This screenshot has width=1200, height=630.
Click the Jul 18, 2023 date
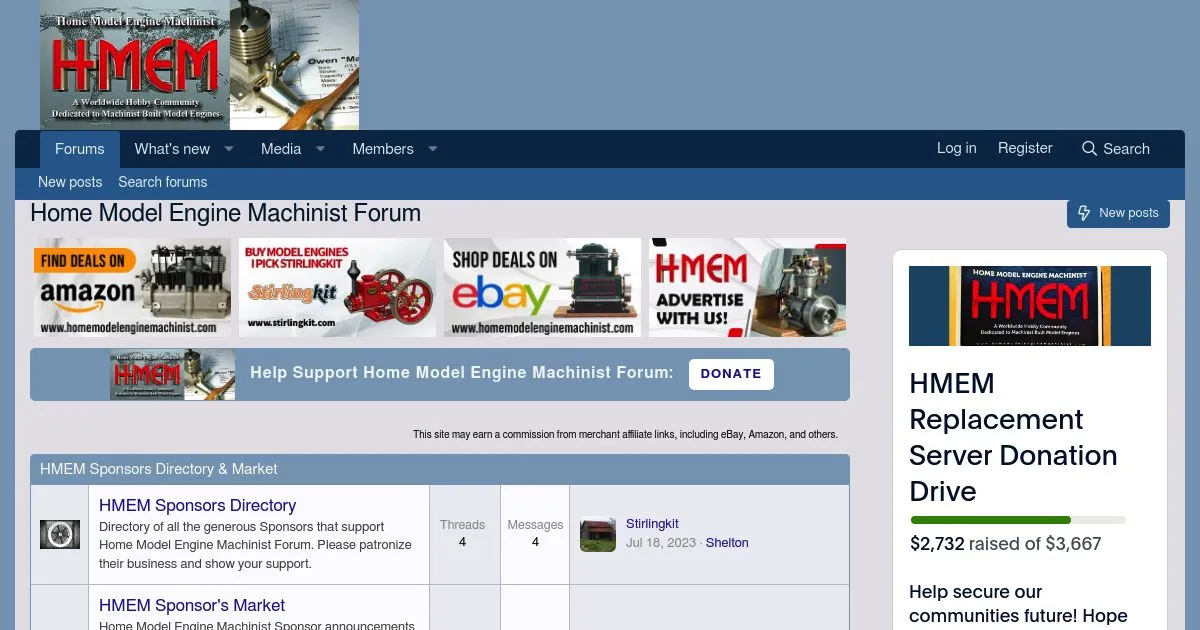(x=660, y=543)
